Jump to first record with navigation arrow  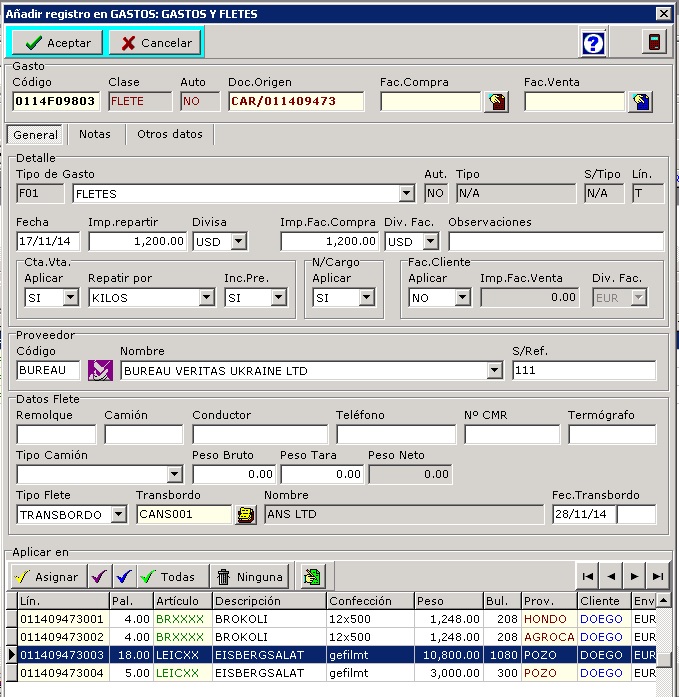click(x=588, y=577)
